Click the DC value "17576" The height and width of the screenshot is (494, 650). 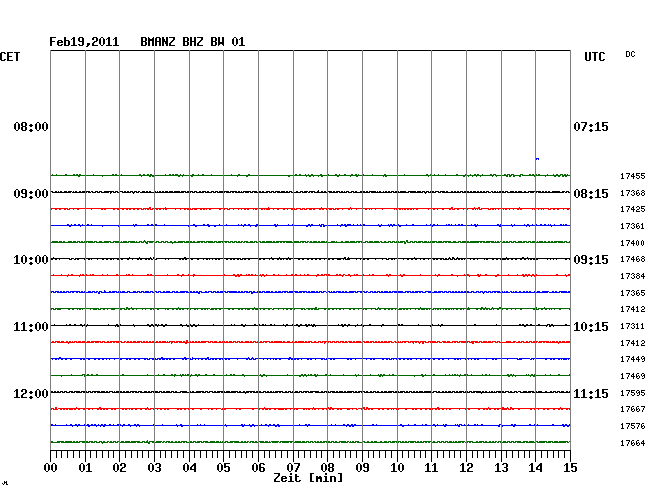[x=633, y=426]
